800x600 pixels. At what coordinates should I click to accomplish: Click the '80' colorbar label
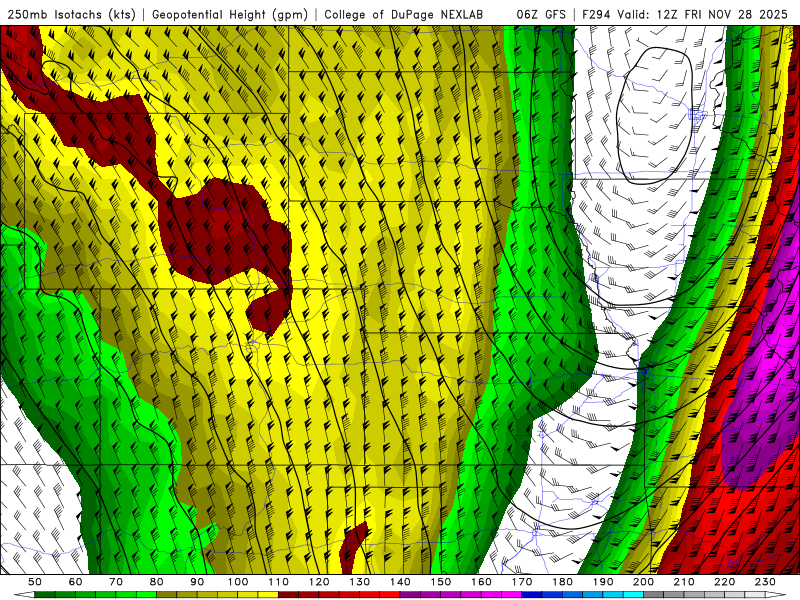(156, 582)
